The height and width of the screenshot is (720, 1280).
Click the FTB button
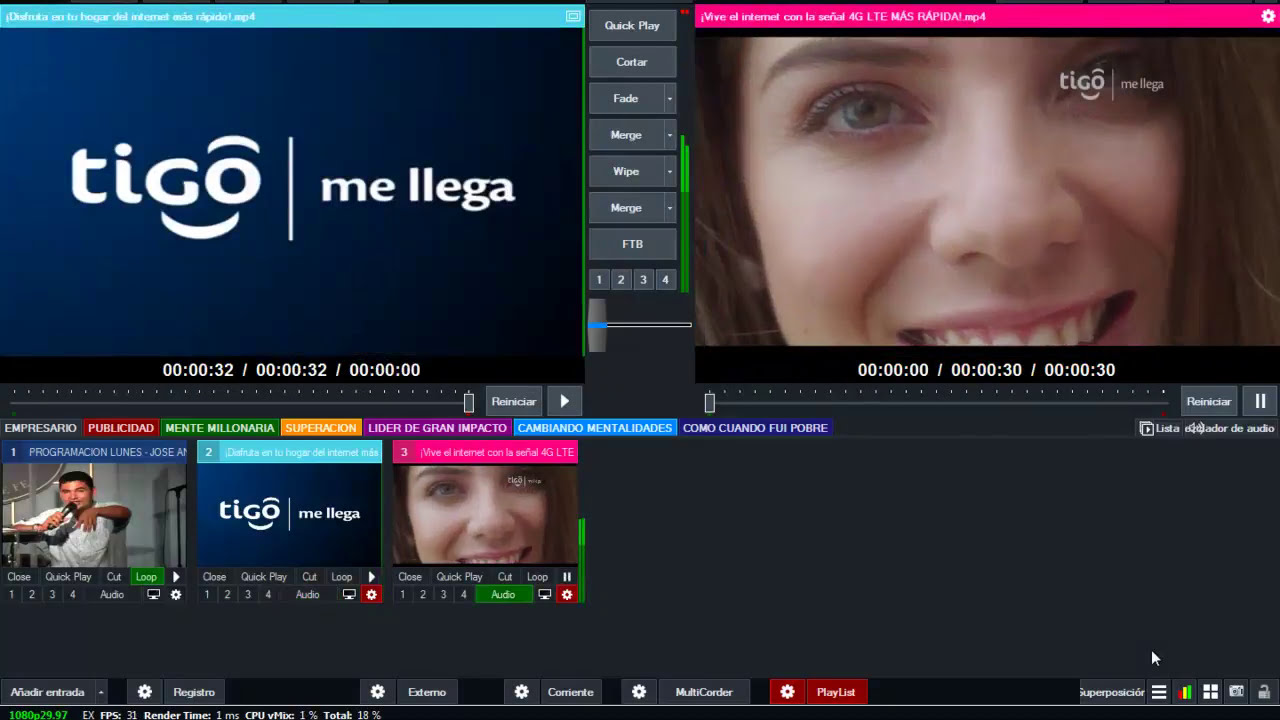(x=632, y=244)
